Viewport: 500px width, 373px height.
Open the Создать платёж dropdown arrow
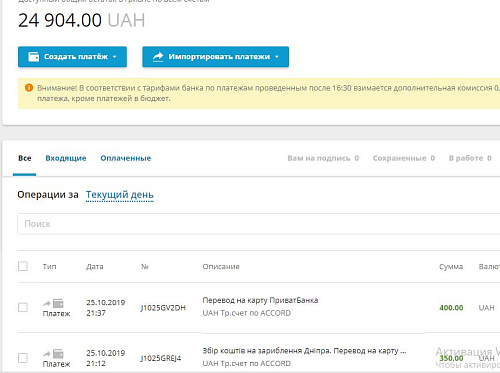point(115,57)
